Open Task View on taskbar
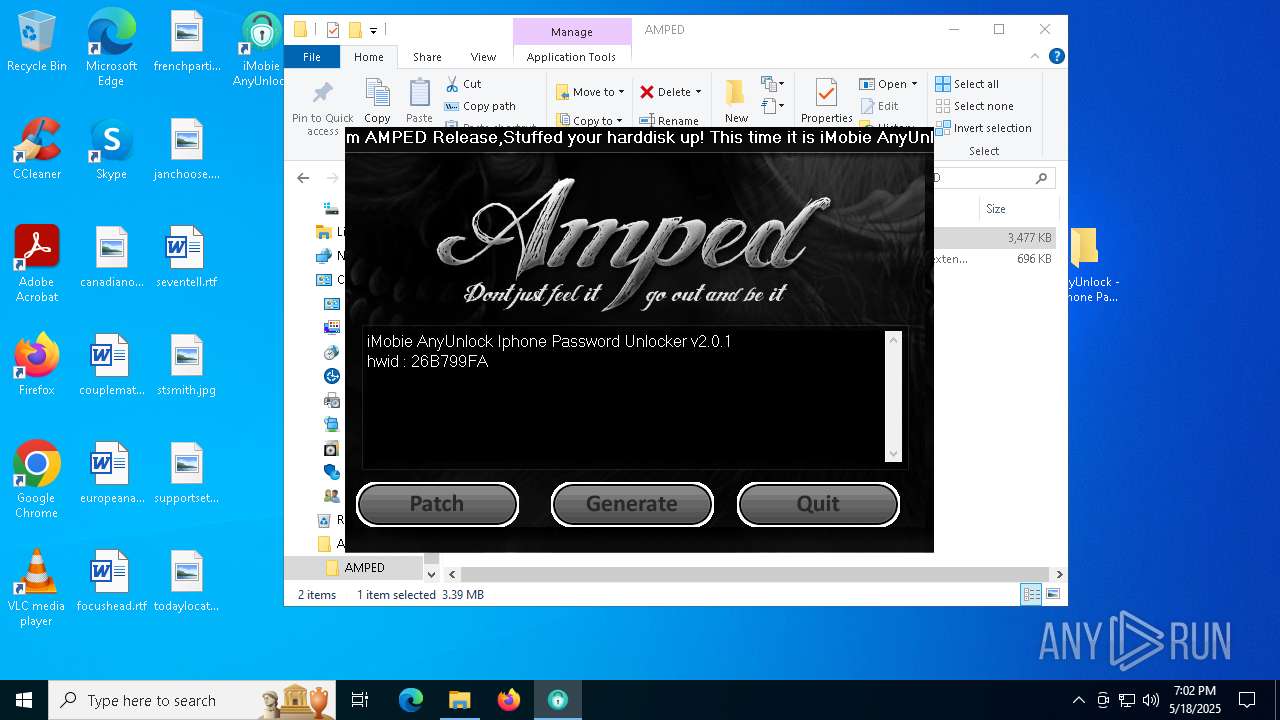The image size is (1280, 720). [x=360, y=700]
